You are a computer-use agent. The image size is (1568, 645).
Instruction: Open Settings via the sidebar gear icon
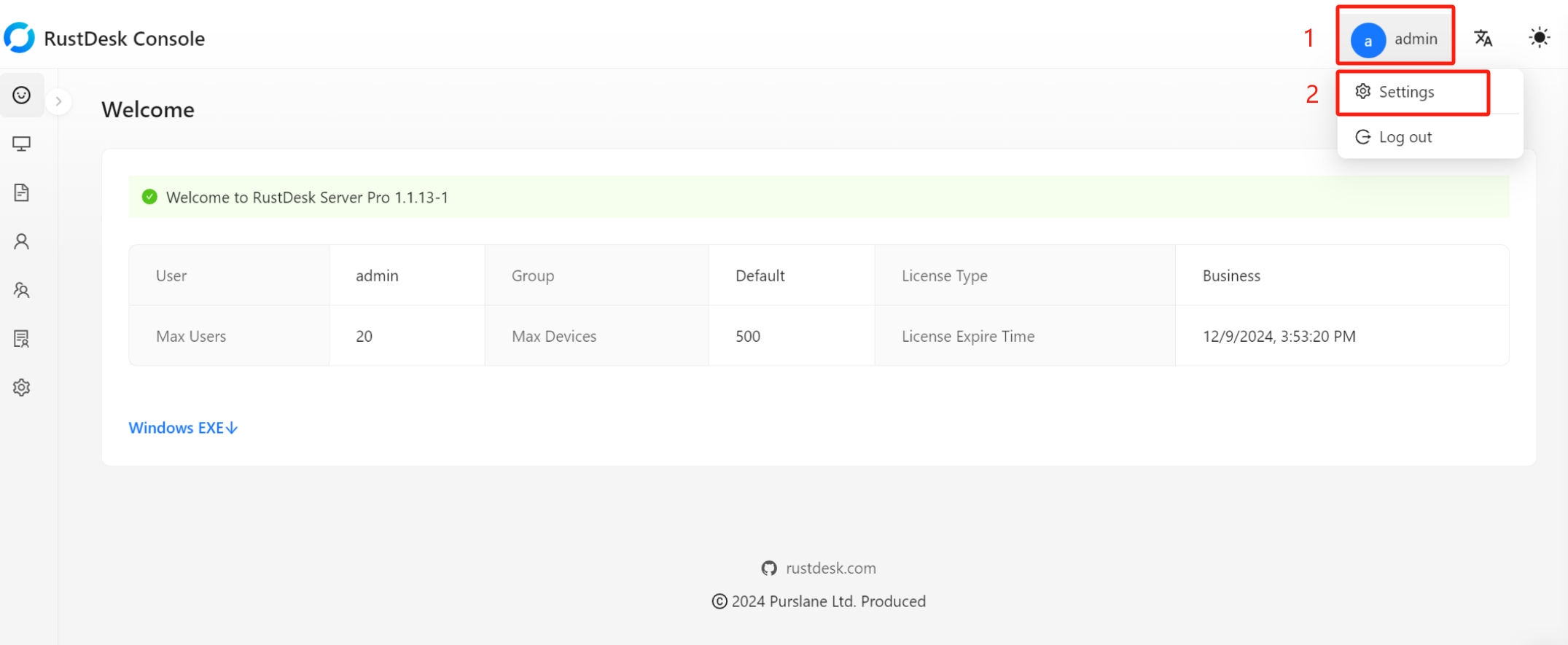coord(22,388)
